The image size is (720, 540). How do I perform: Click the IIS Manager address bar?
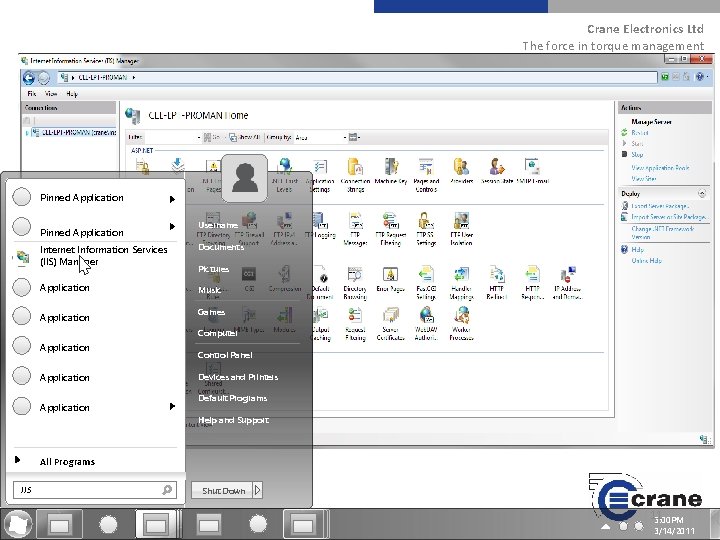[x=357, y=78]
